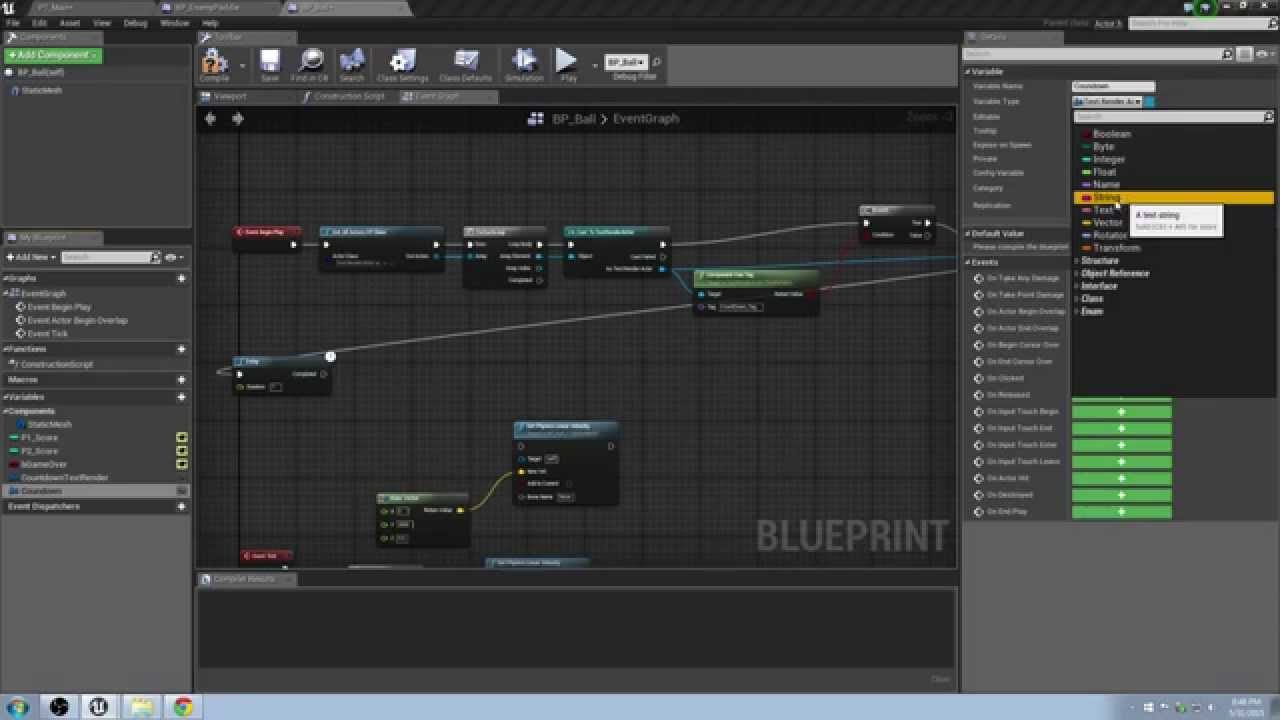Add new variable with plus icon

[x=181, y=397]
